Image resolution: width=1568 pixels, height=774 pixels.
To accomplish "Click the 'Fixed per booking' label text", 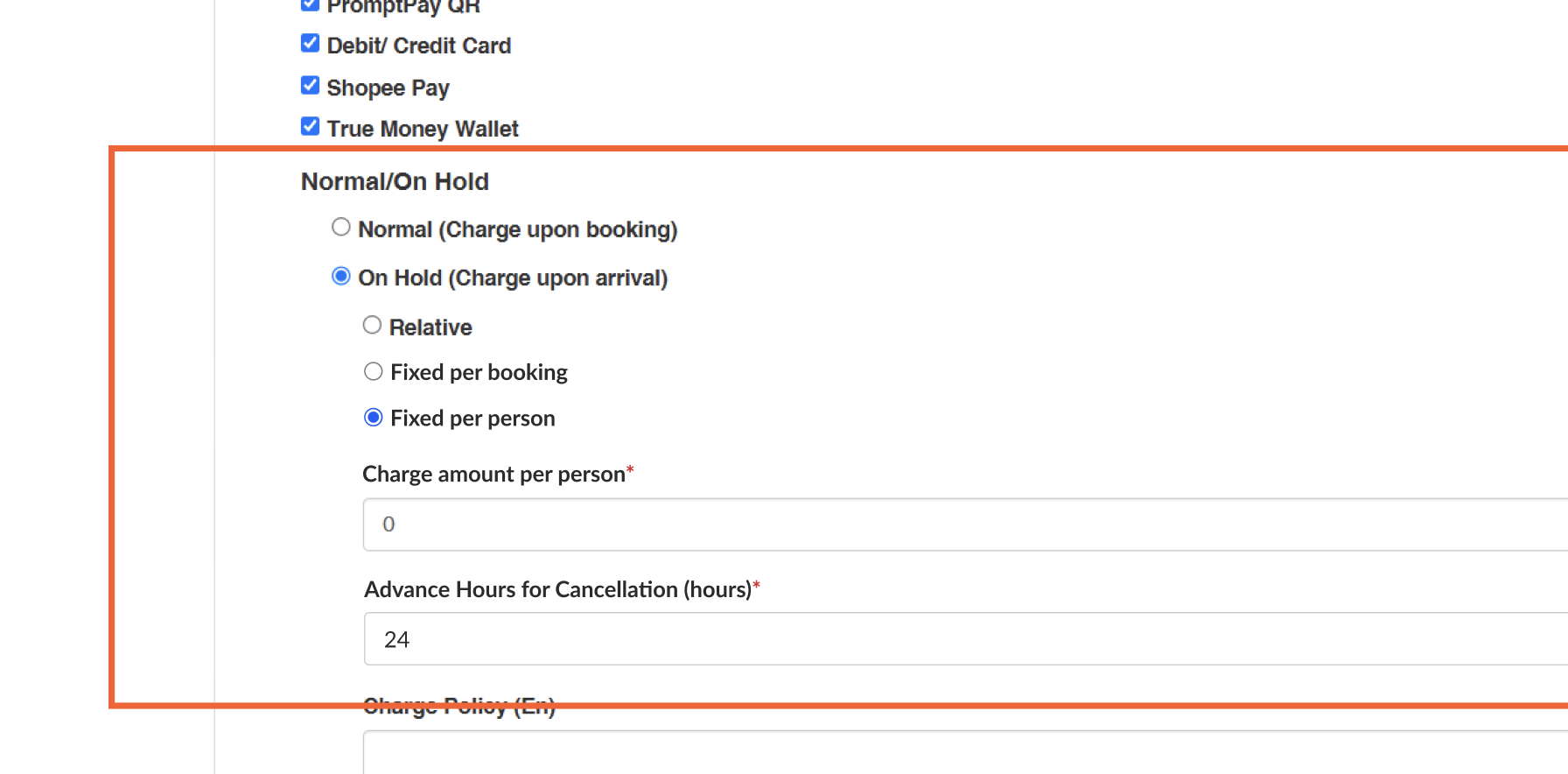I will 479,373.
